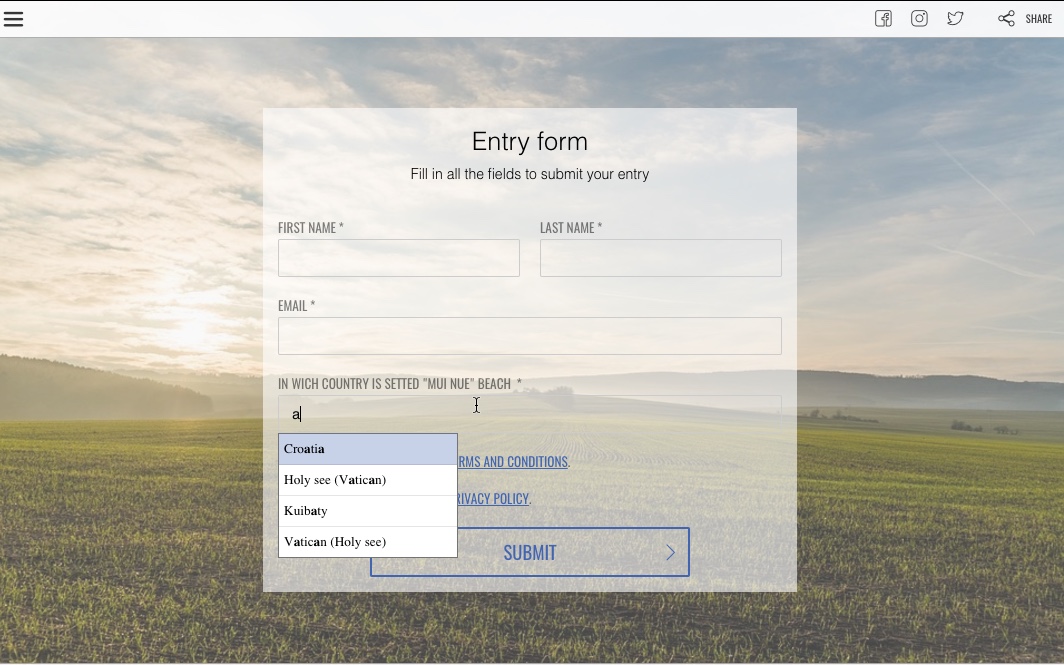Focus the First Name input field

(398, 258)
